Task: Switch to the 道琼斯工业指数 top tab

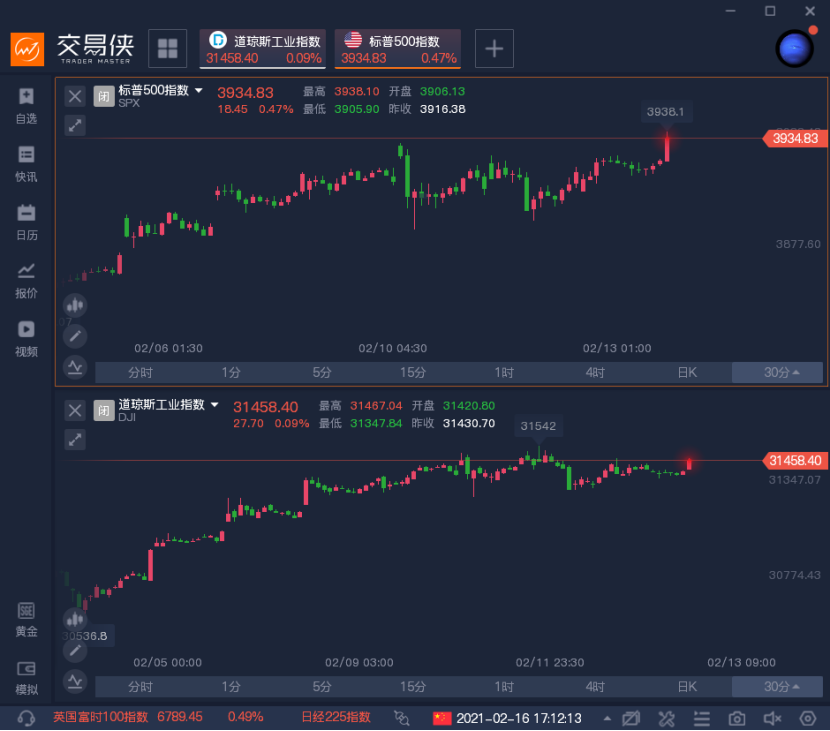Action: point(263,49)
